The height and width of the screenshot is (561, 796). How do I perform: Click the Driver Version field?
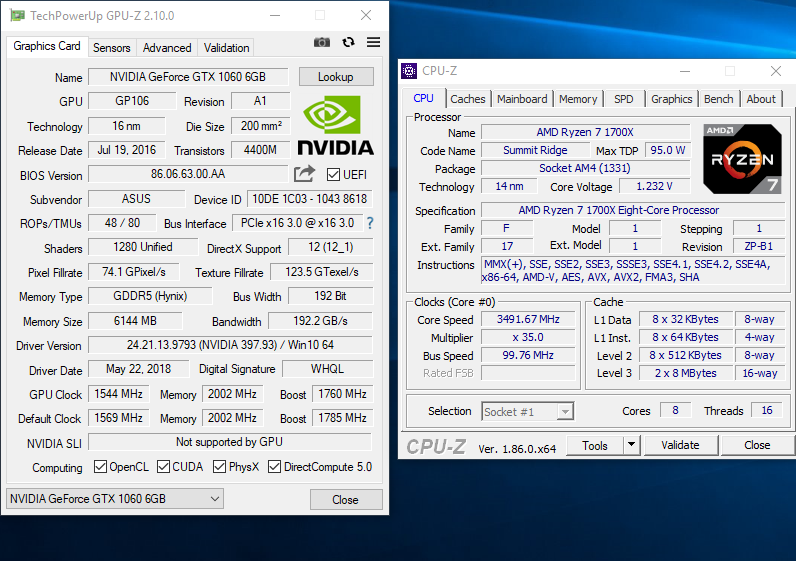point(230,345)
